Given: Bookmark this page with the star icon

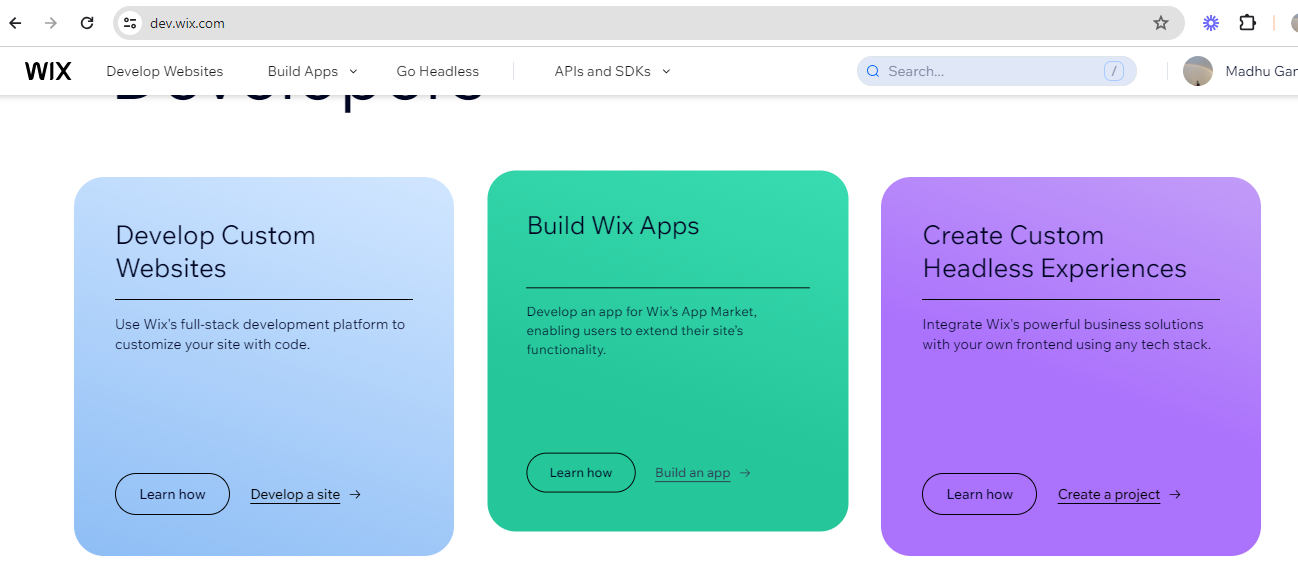Looking at the screenshot, I should 1161,23.
